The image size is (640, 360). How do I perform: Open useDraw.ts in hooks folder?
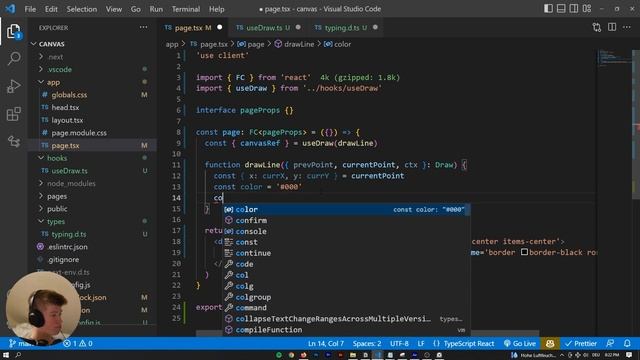point(69,171)
